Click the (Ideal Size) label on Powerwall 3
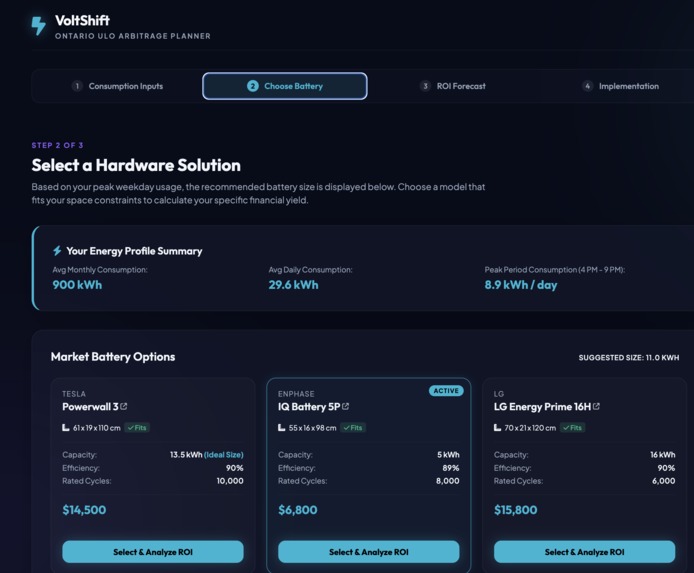Viewport: 694px width, 573px height. [224, 454]
